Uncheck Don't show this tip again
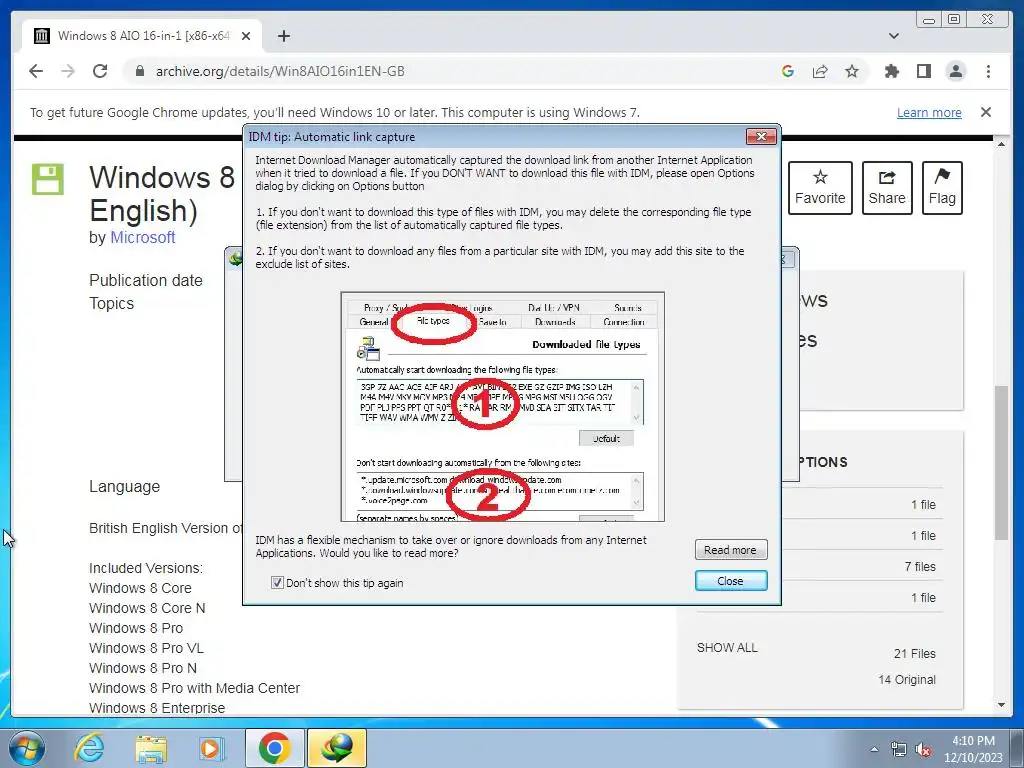 tap(277, 583)
